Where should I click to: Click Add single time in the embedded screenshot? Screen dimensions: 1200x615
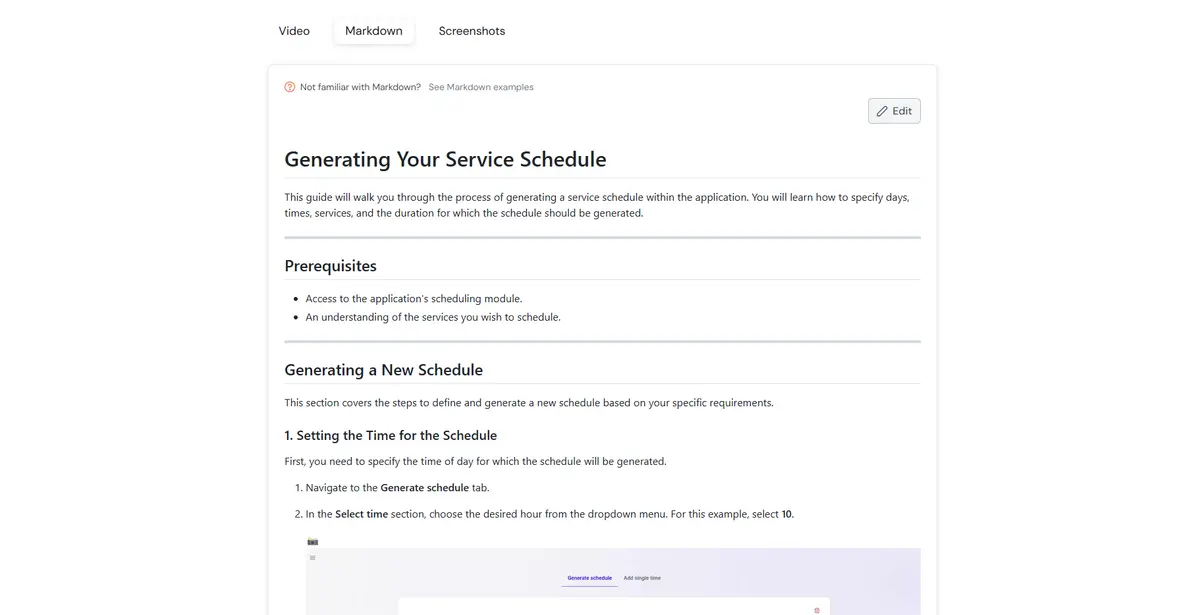coord(642,578)
